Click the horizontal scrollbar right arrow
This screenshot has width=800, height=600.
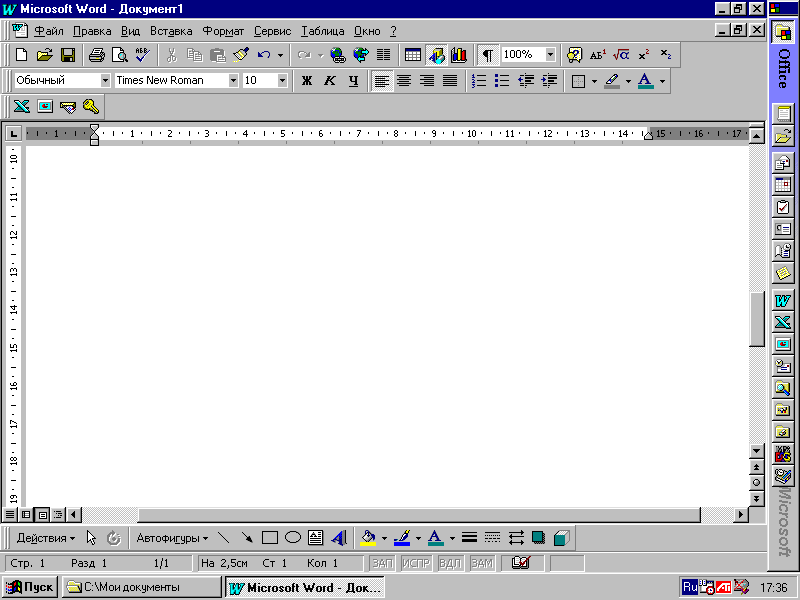(x=741, y=515)
